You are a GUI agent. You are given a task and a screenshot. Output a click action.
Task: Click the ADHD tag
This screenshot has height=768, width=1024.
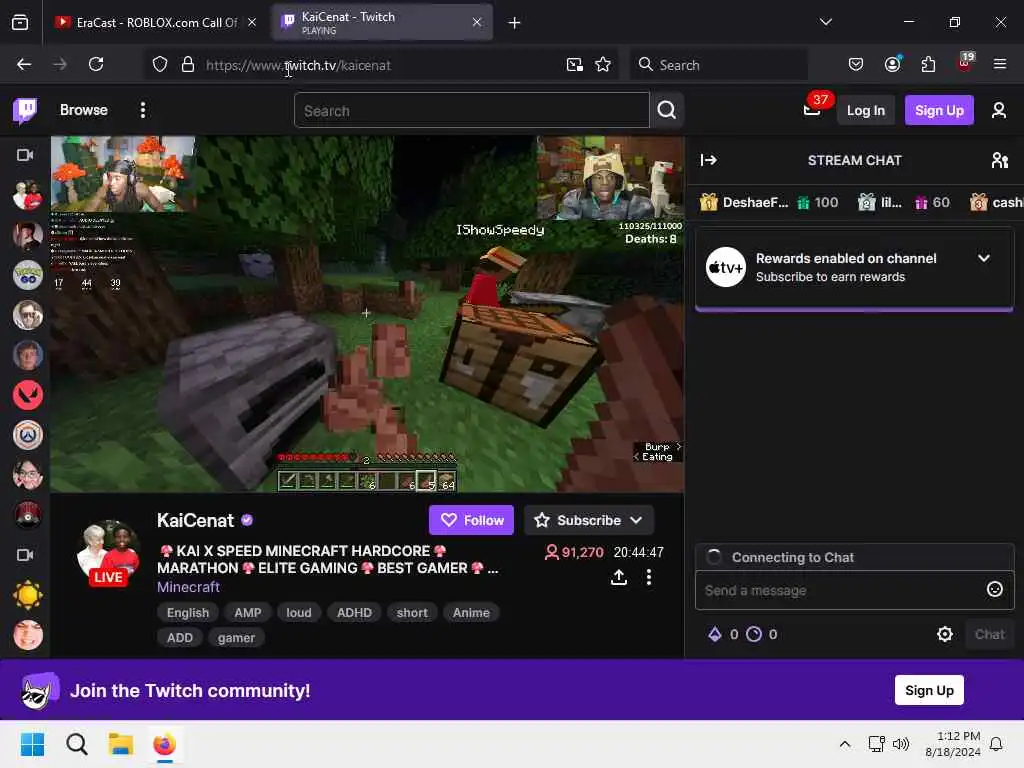coord(354,613)
